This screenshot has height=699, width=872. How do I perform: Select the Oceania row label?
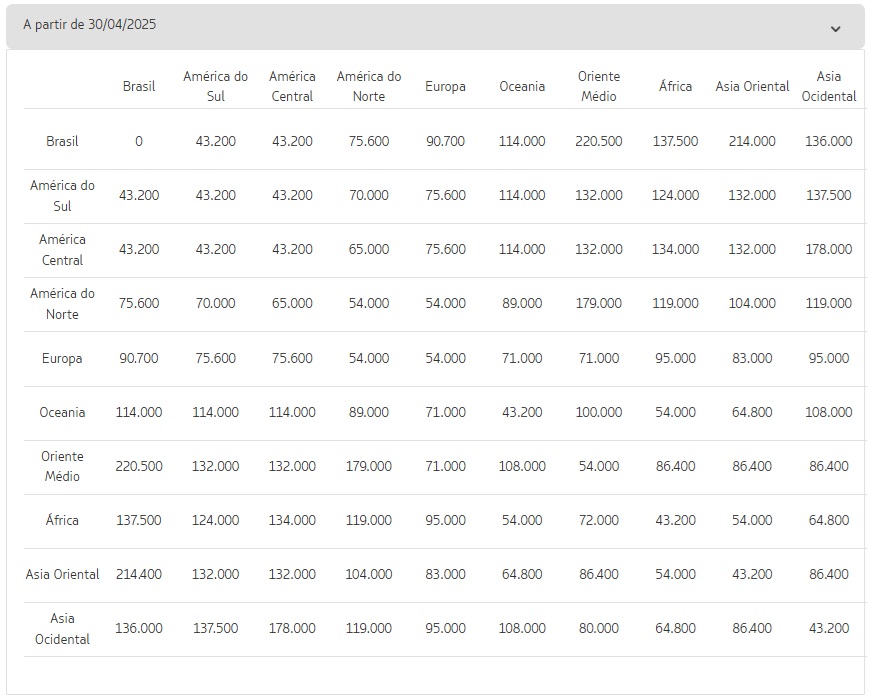(62, 413)
